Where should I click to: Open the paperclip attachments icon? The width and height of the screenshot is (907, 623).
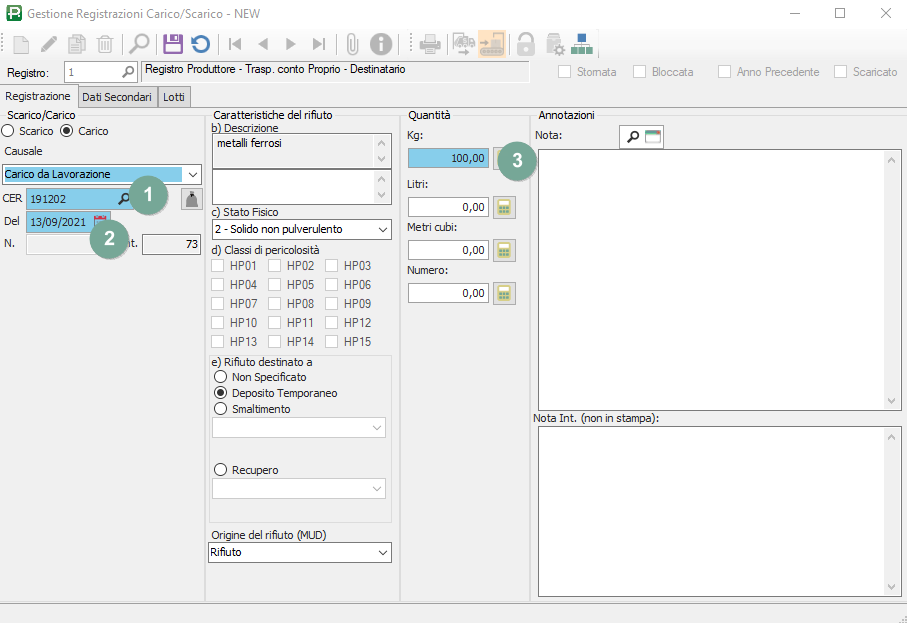tap(352, 44)
